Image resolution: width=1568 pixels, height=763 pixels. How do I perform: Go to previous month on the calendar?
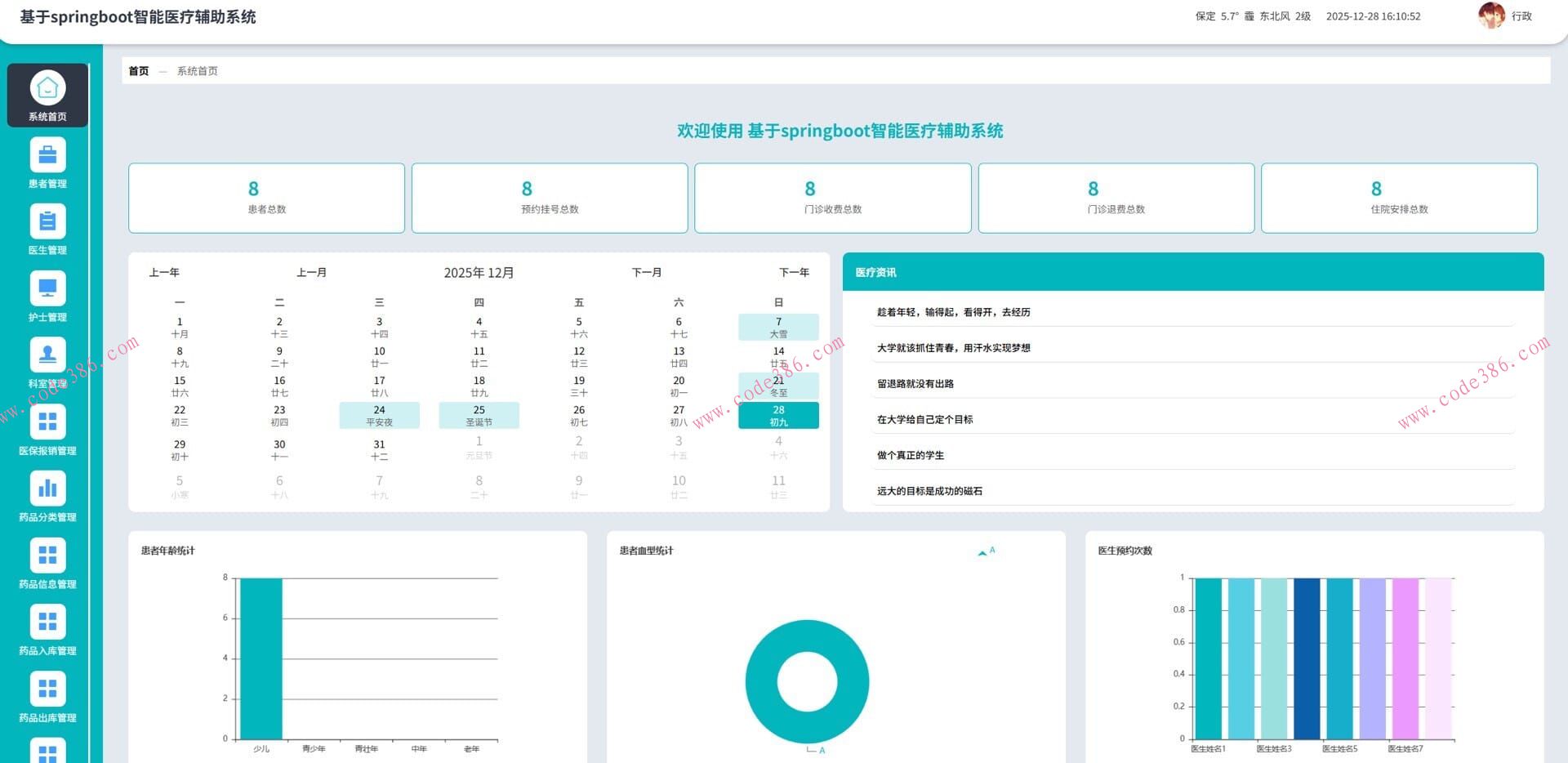311,272
